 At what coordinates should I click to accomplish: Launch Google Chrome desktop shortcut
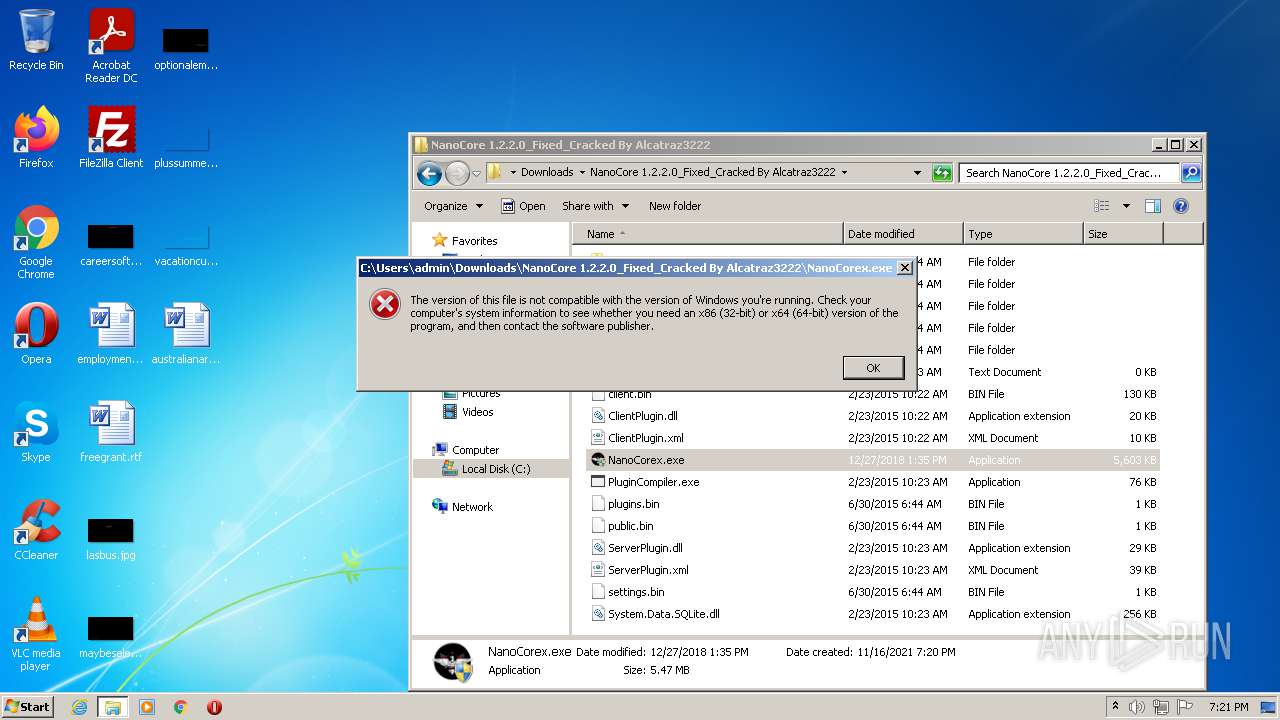pyautogui.click(x=36, y=243)
